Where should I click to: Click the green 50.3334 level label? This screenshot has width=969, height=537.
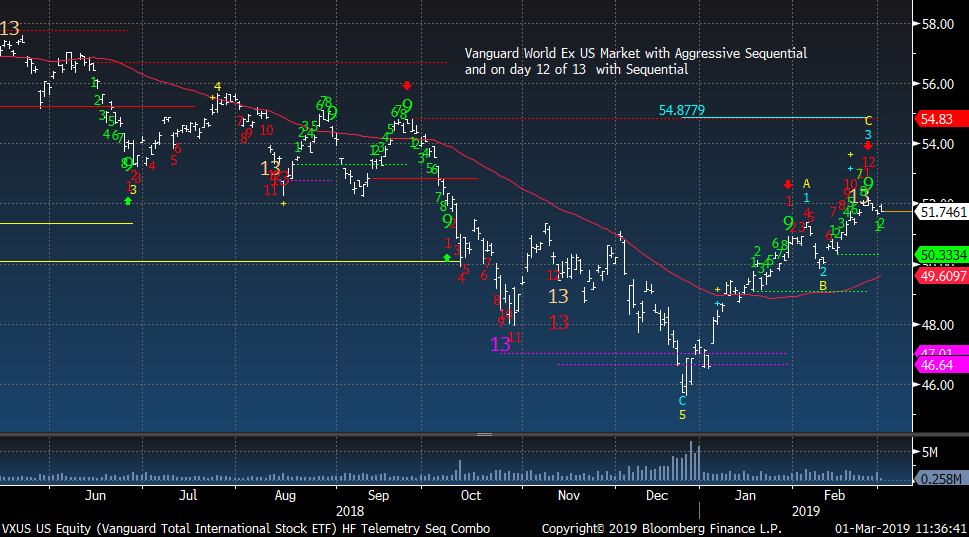tap(941, 255)
